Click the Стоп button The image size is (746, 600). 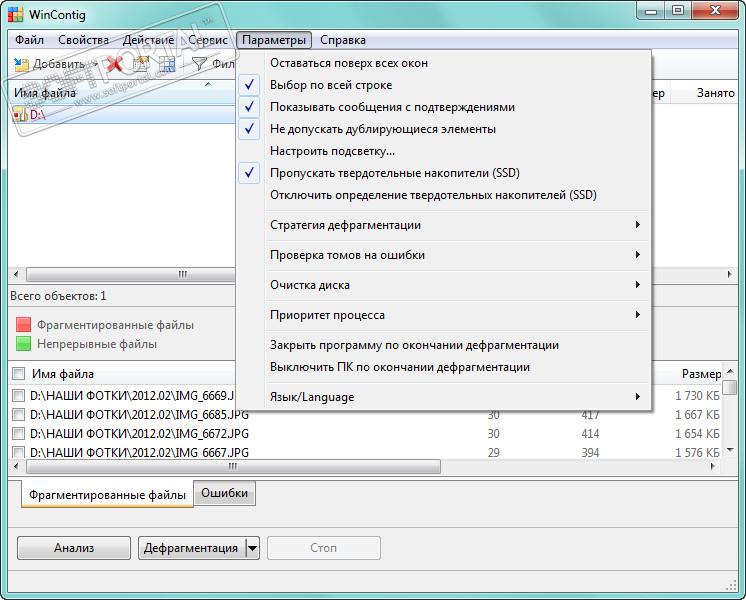coord(324,548)
